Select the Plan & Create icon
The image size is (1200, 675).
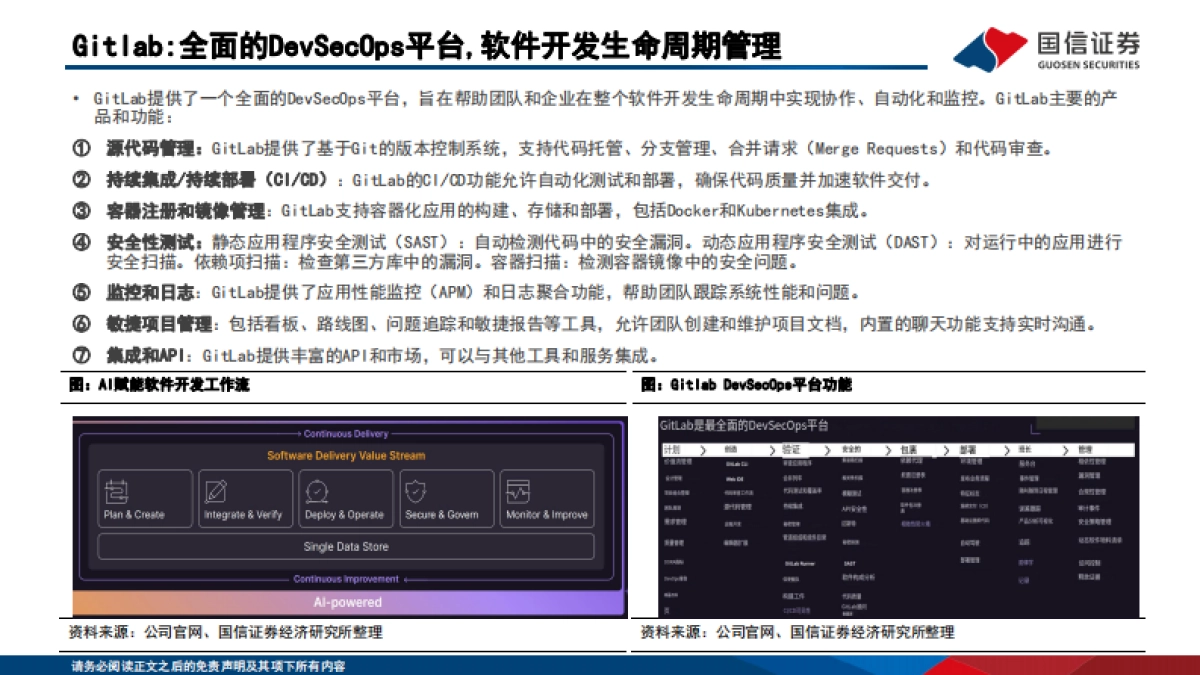116,491
